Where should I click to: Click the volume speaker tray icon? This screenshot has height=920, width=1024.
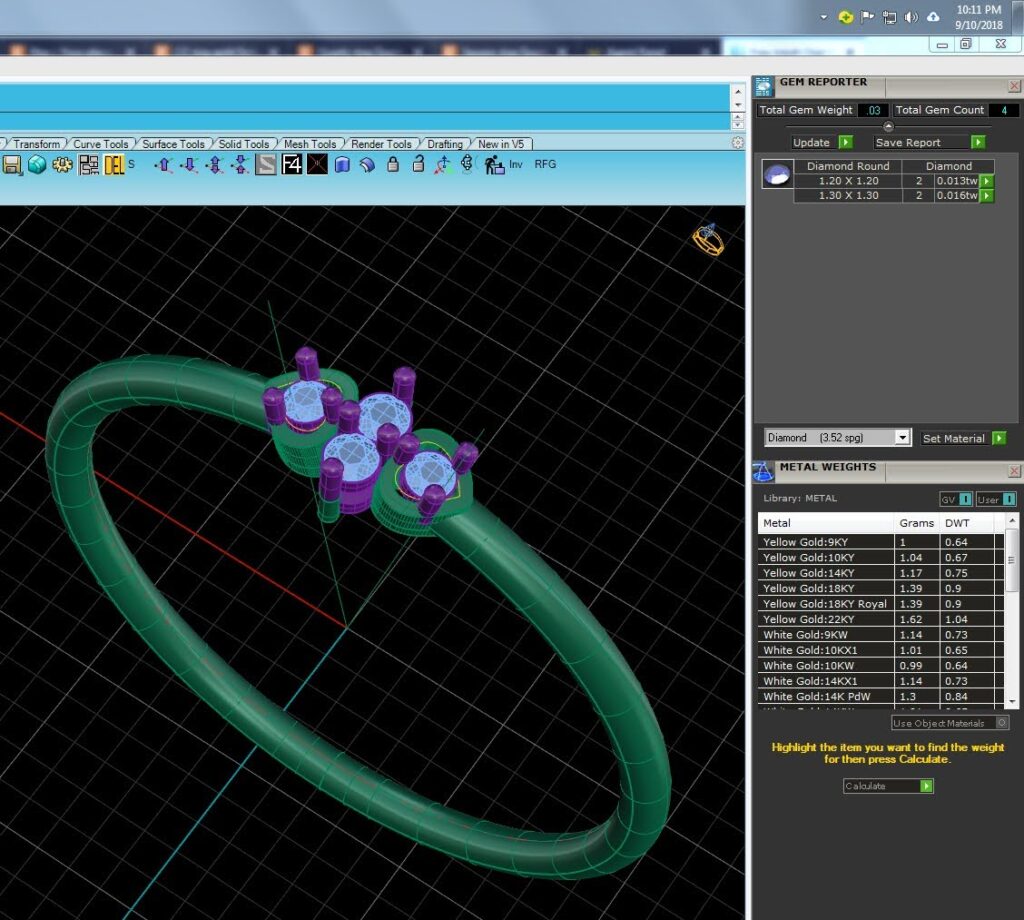click(911, 17)
